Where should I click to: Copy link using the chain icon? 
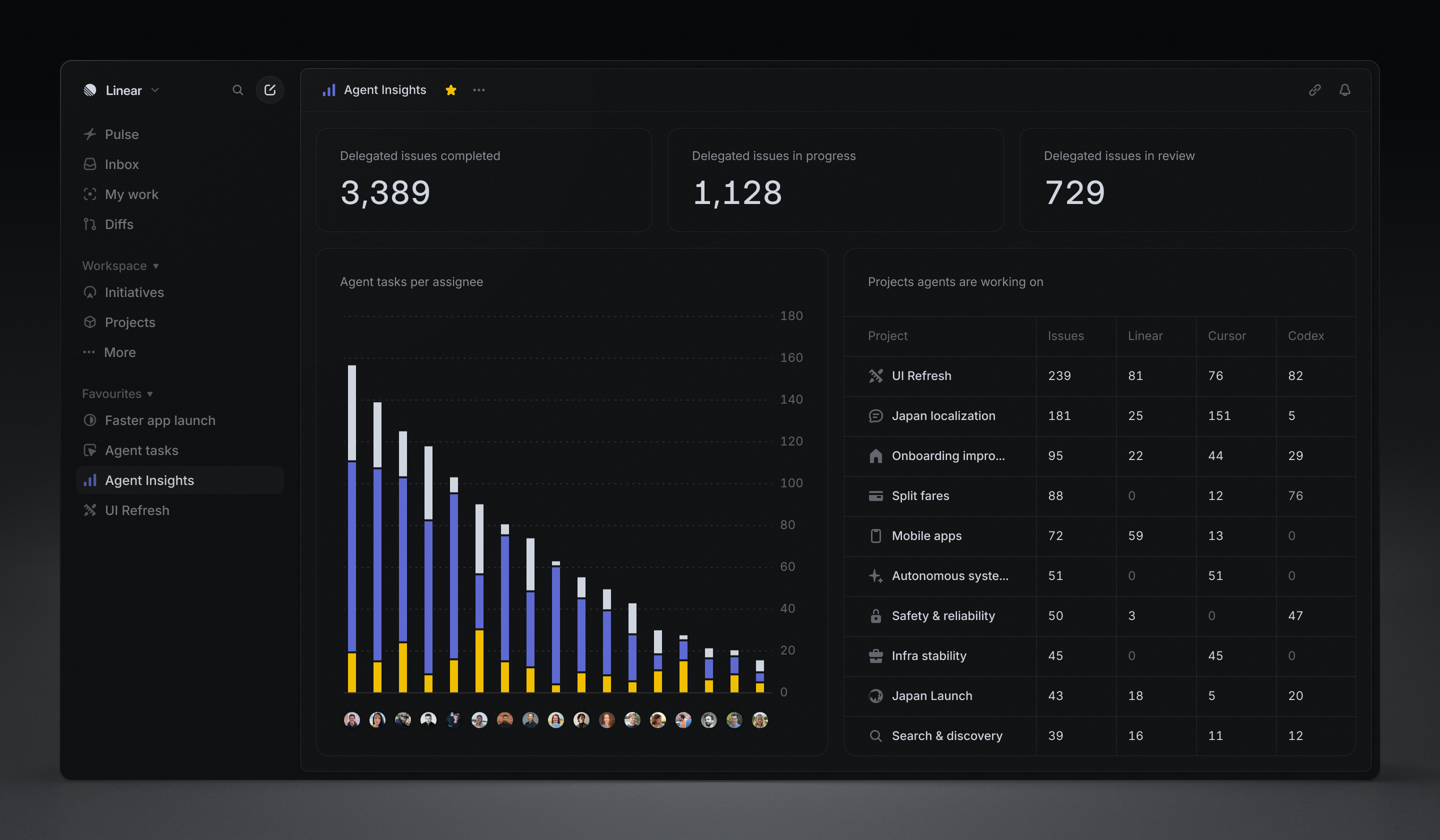(1315, 90)
